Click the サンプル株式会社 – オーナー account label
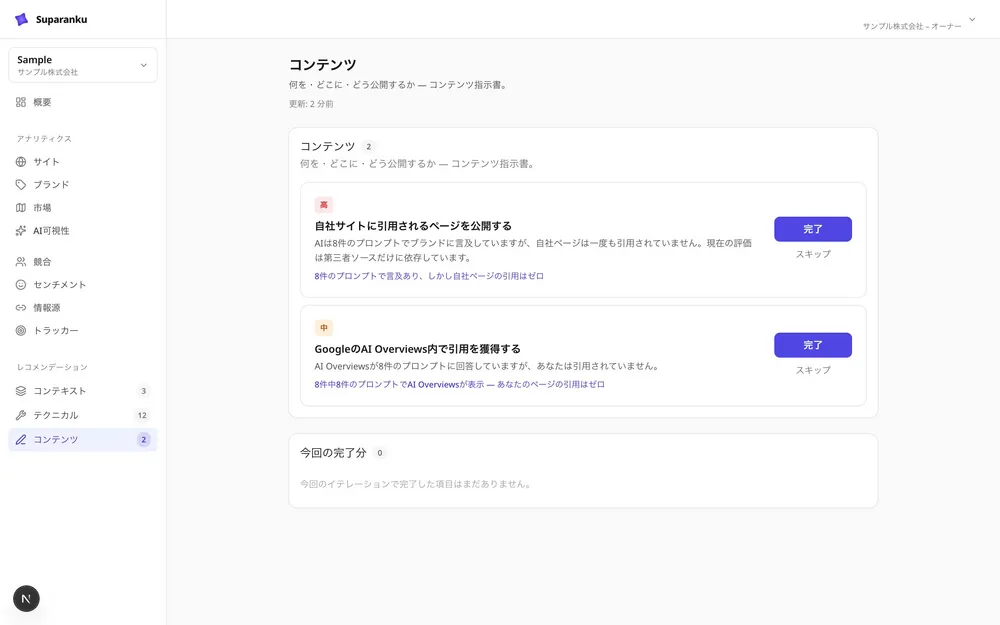1000x625 pixels. tap(912, 26)
